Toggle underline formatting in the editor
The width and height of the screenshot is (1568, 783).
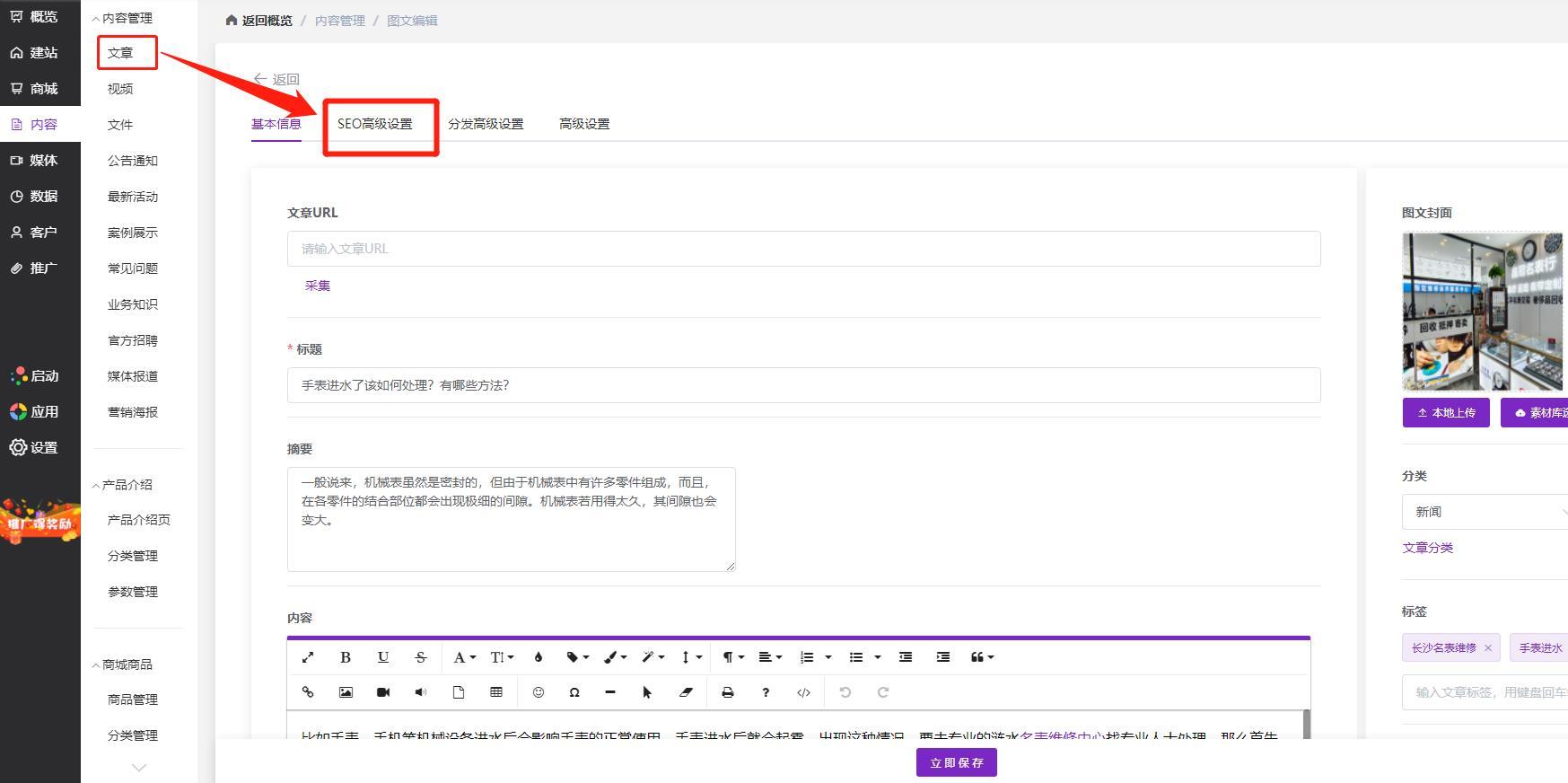point(383,657)
